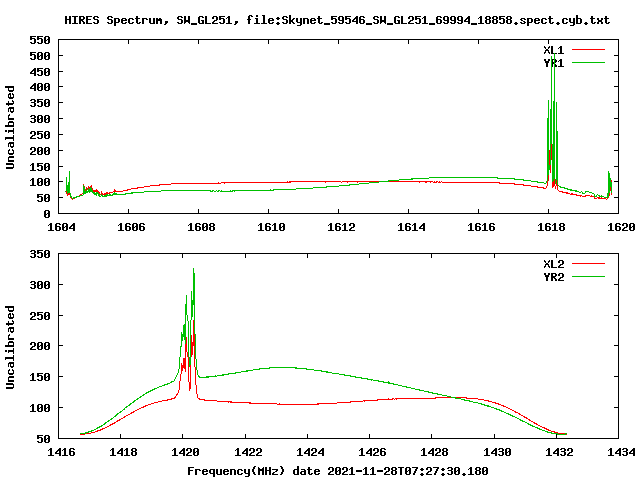
Task: Click the 1610 x-axis tick label
Action: tap(271, 227)
